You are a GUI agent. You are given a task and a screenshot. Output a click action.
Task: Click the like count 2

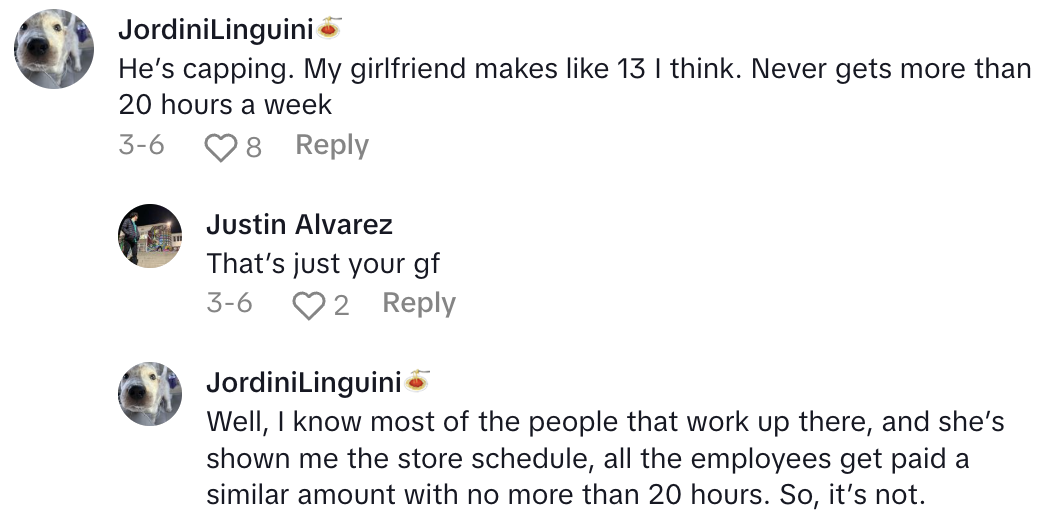click(x=342, y=305)
